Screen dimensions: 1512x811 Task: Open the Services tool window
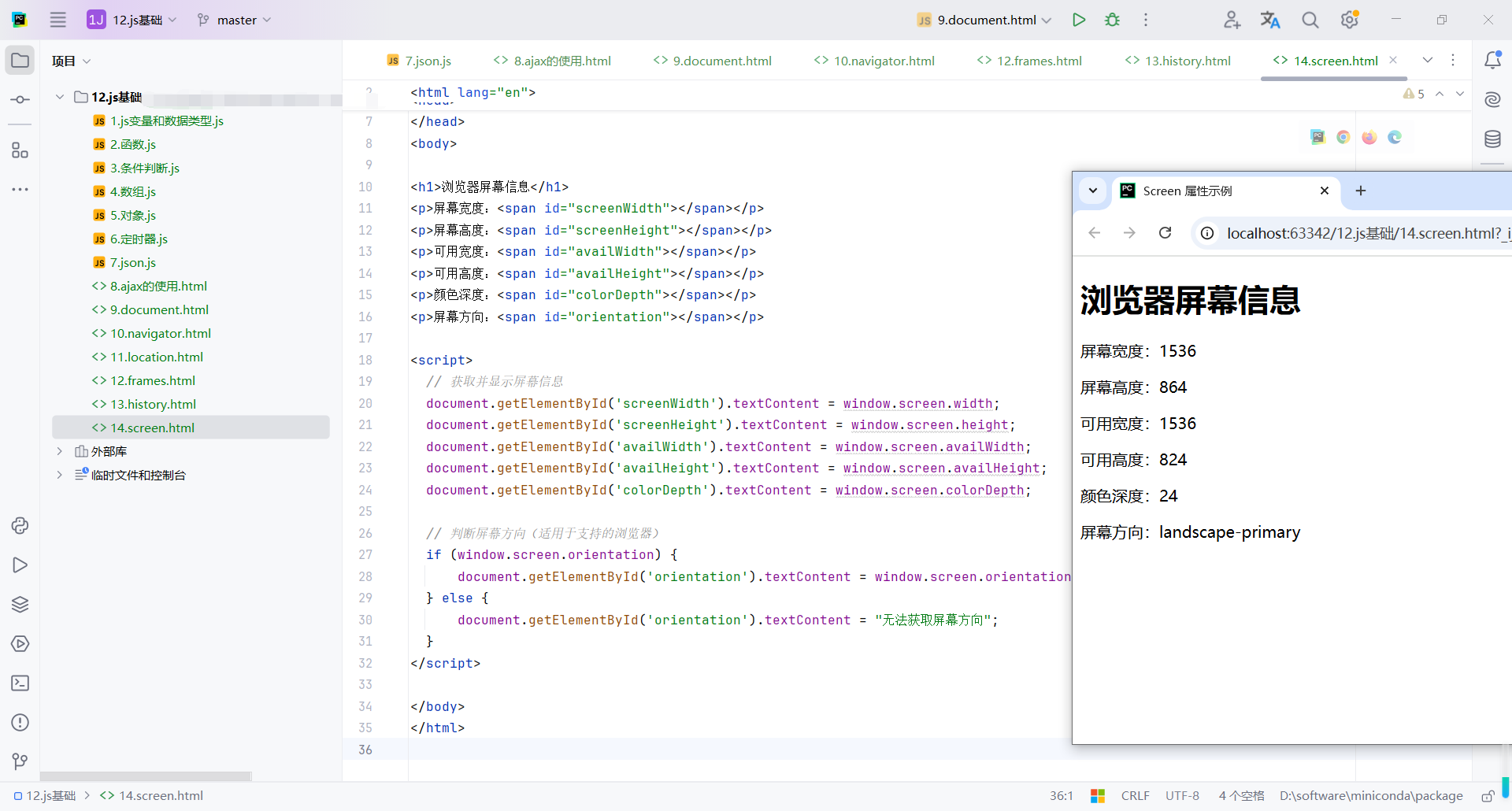20,643
